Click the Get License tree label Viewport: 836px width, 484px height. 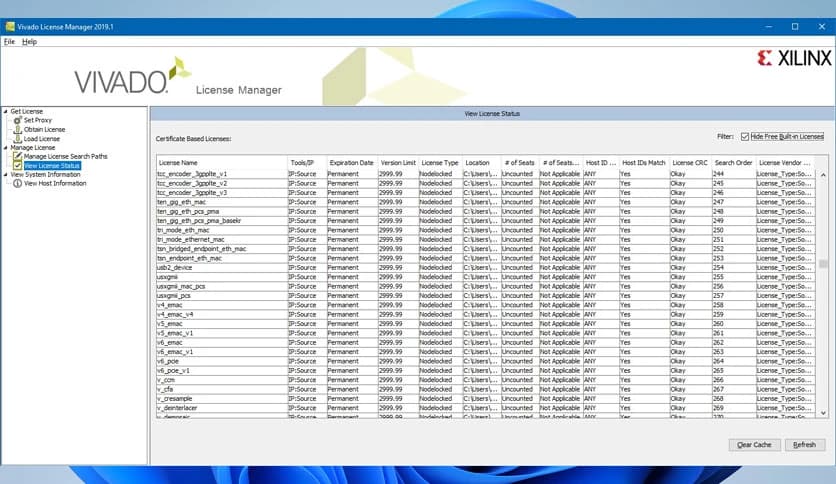pos(27,111)
